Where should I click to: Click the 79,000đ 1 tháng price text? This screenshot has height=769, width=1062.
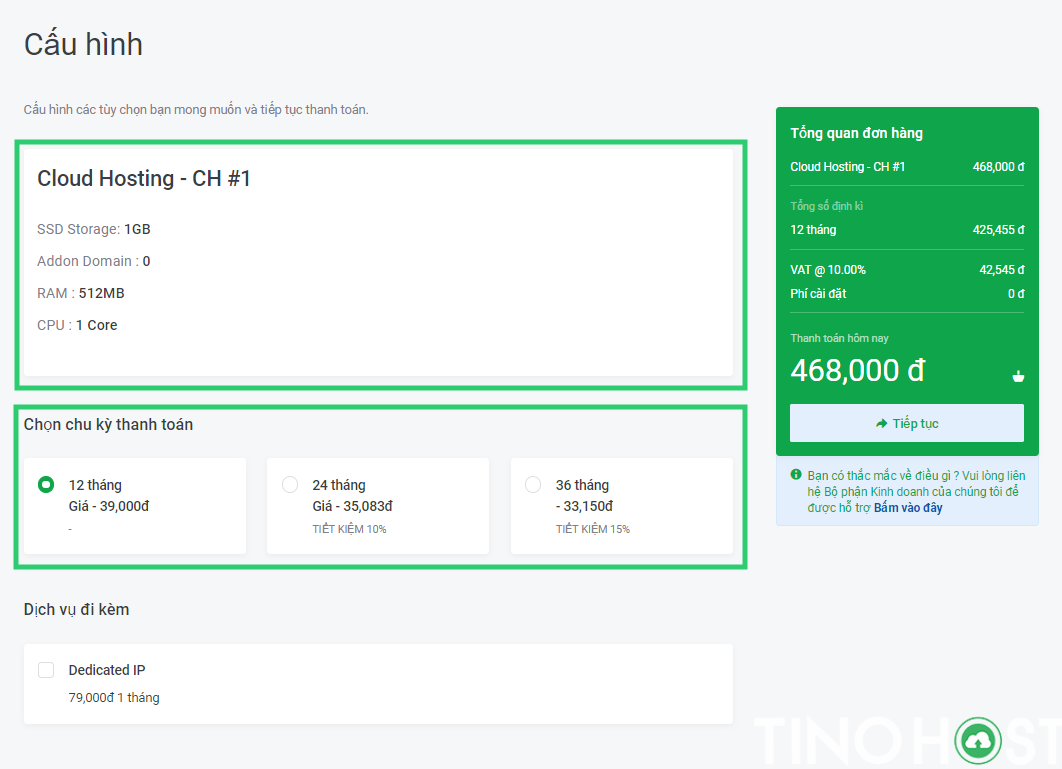point(114,698)
